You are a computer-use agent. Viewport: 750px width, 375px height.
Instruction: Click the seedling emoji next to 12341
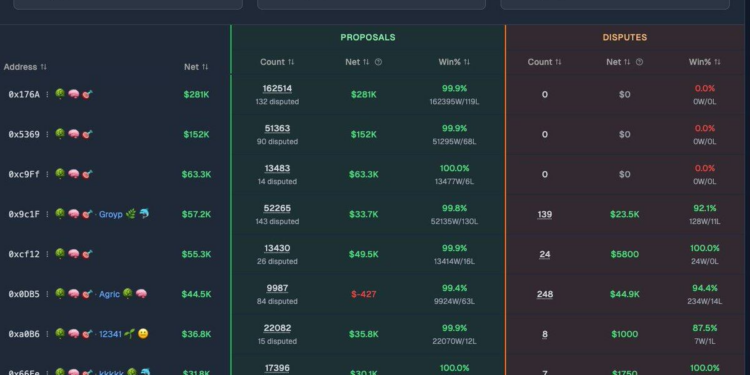129,334
